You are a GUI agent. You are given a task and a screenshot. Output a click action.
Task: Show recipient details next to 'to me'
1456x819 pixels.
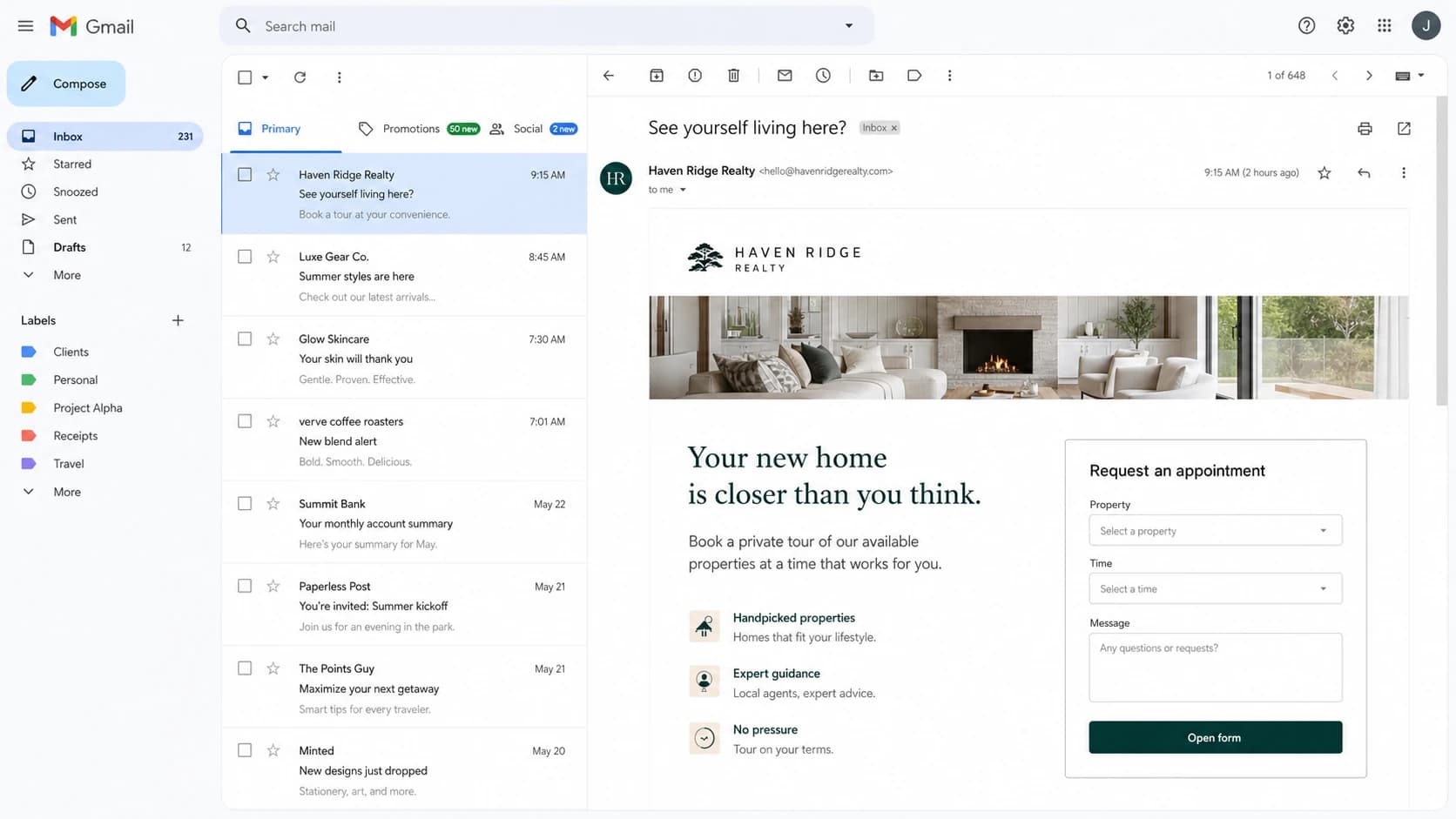683,190
